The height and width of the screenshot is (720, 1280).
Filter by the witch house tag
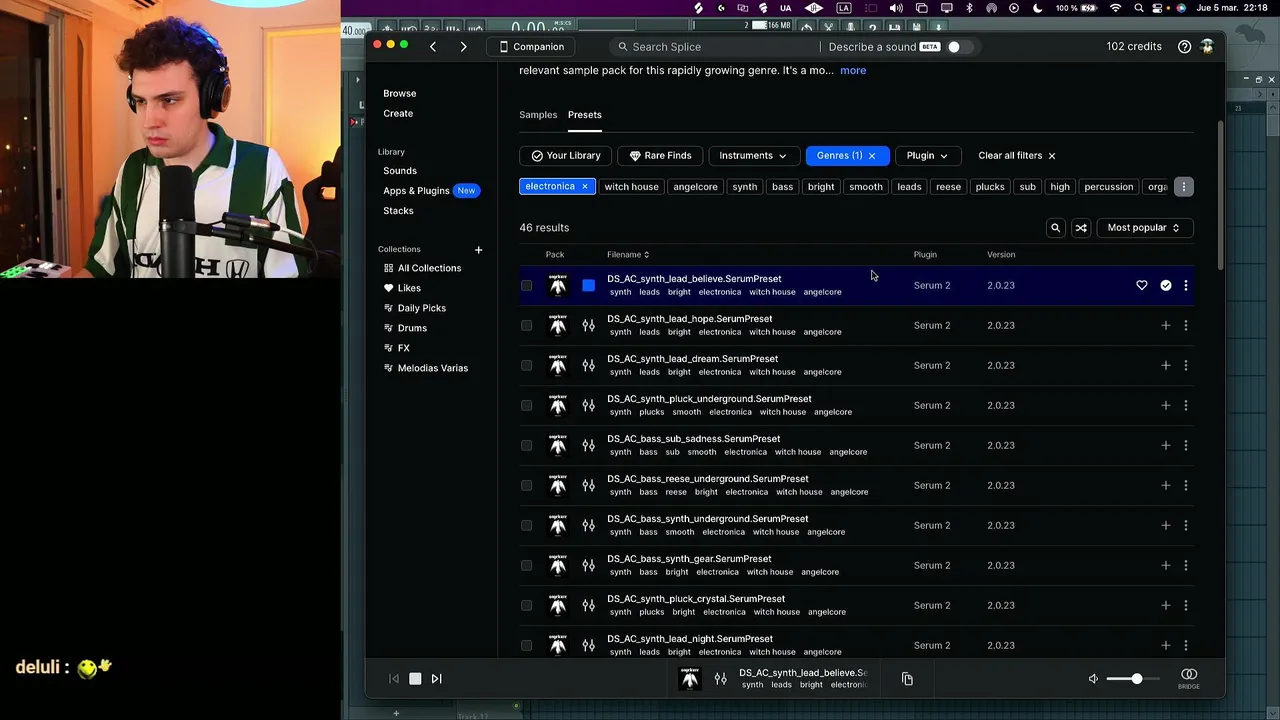pyautogui.click(x=631, y=187)
